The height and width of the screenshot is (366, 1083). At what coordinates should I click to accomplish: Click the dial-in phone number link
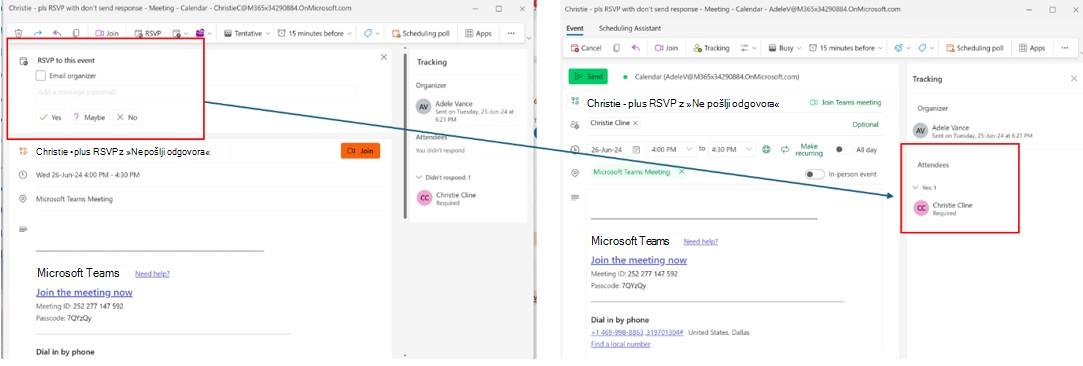[638, 332]
